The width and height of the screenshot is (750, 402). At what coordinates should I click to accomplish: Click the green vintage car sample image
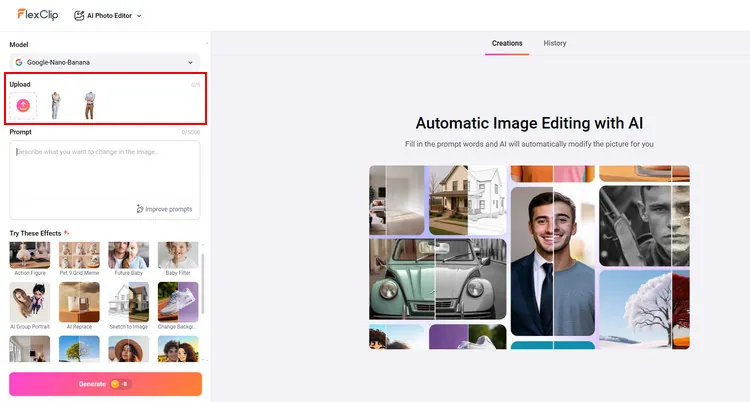438,279
